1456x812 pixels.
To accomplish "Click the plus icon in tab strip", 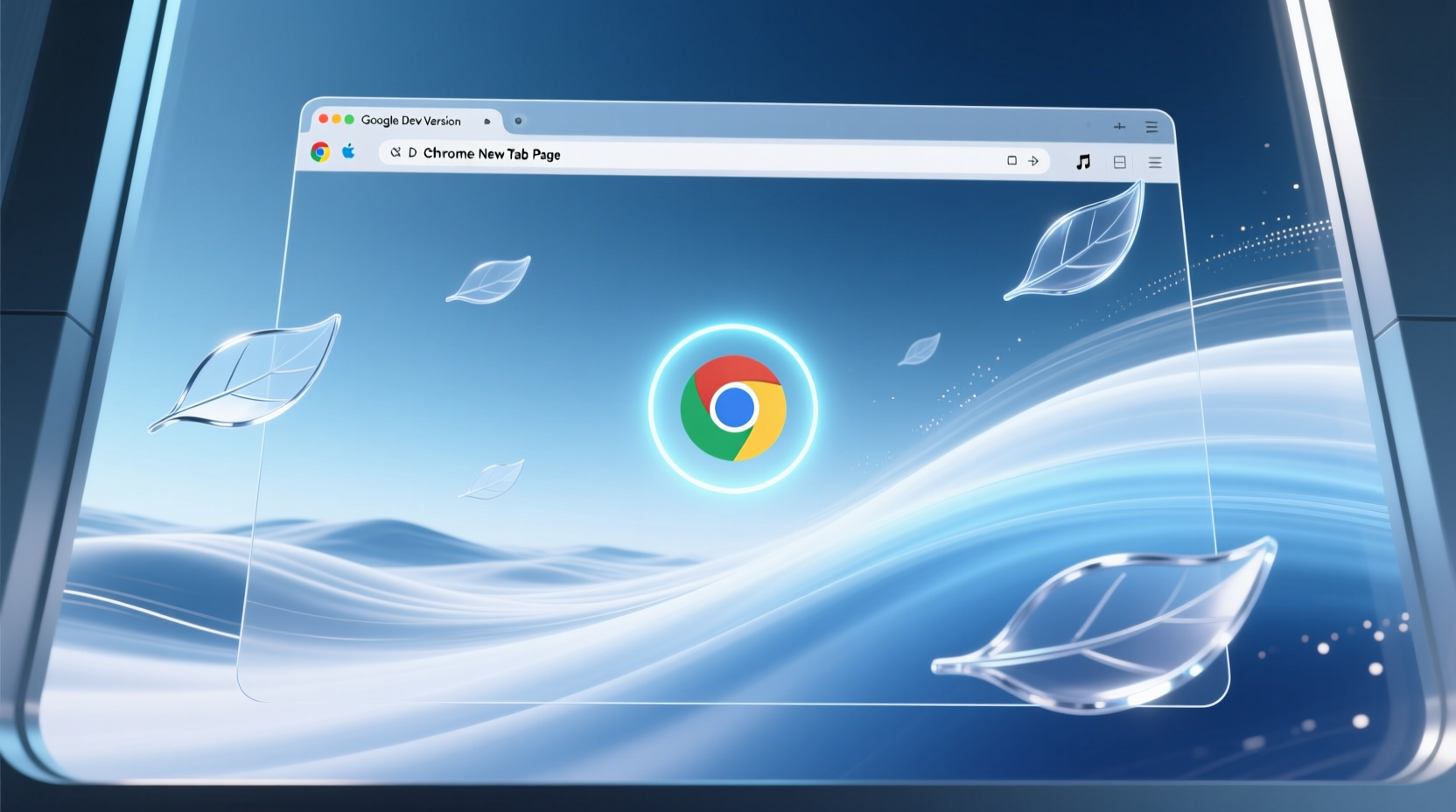I will [x=1119, y=127].
